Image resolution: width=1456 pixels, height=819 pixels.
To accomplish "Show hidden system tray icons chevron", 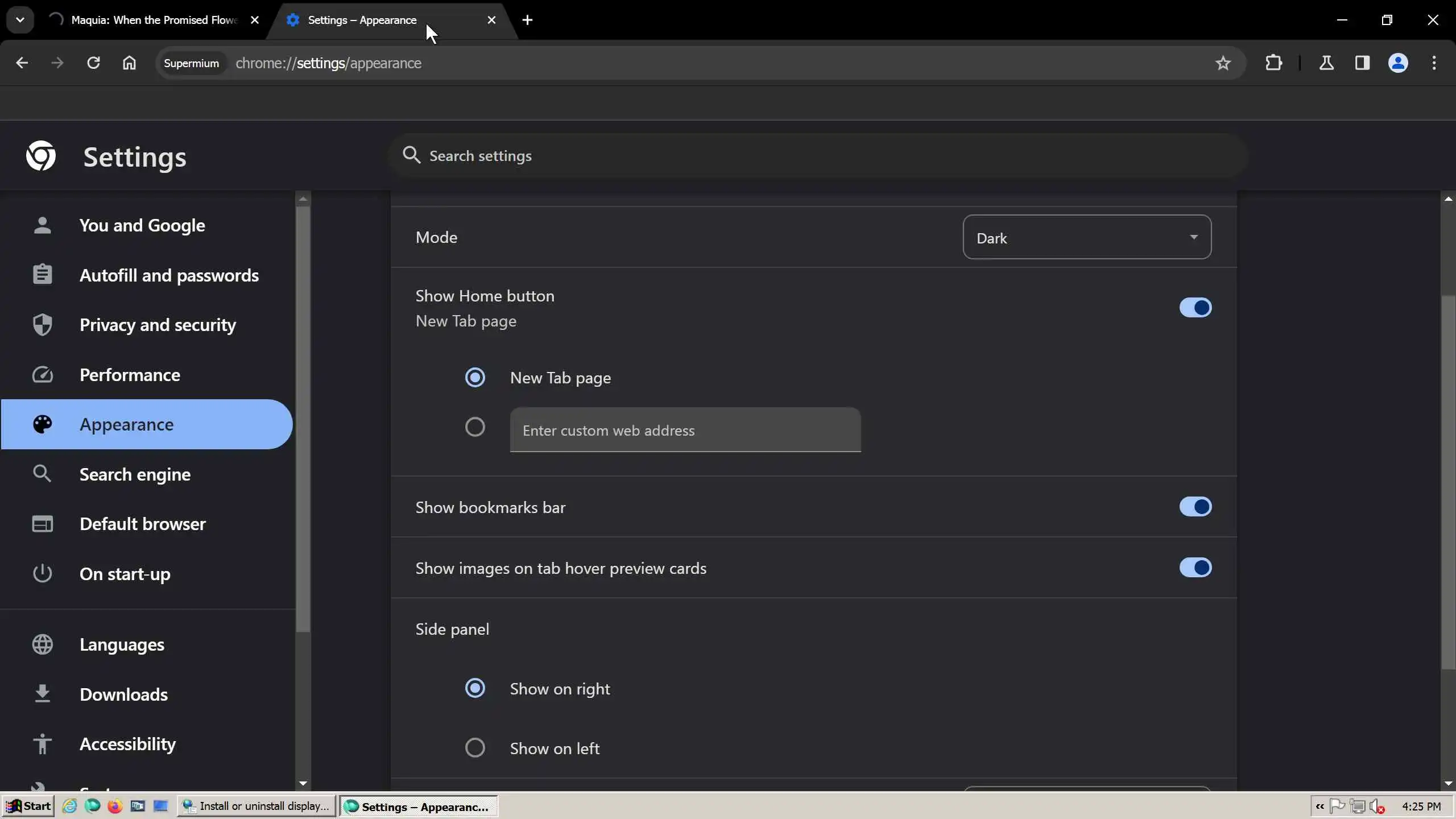I will pyautogui.click(x=1319, y=806).
